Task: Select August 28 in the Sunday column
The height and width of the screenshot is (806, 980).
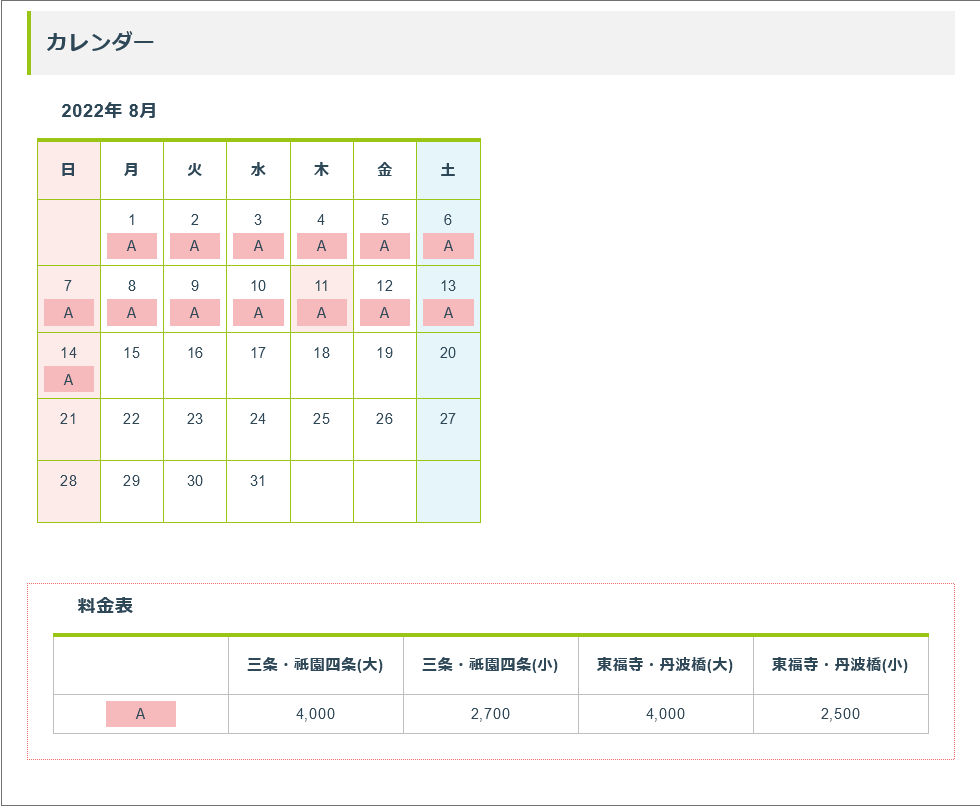Action: [x=68, y=481]
